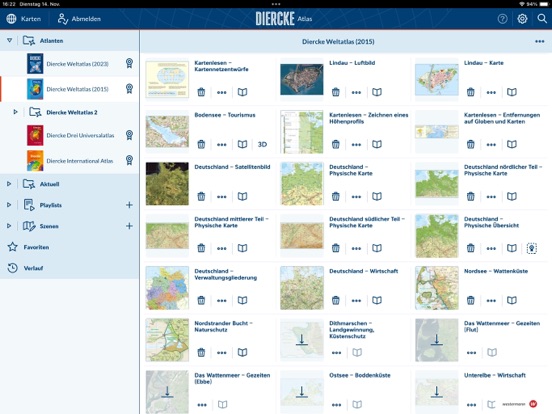Collapse the Atlanten section
552x414 pixels.
(x=10, y=40)
